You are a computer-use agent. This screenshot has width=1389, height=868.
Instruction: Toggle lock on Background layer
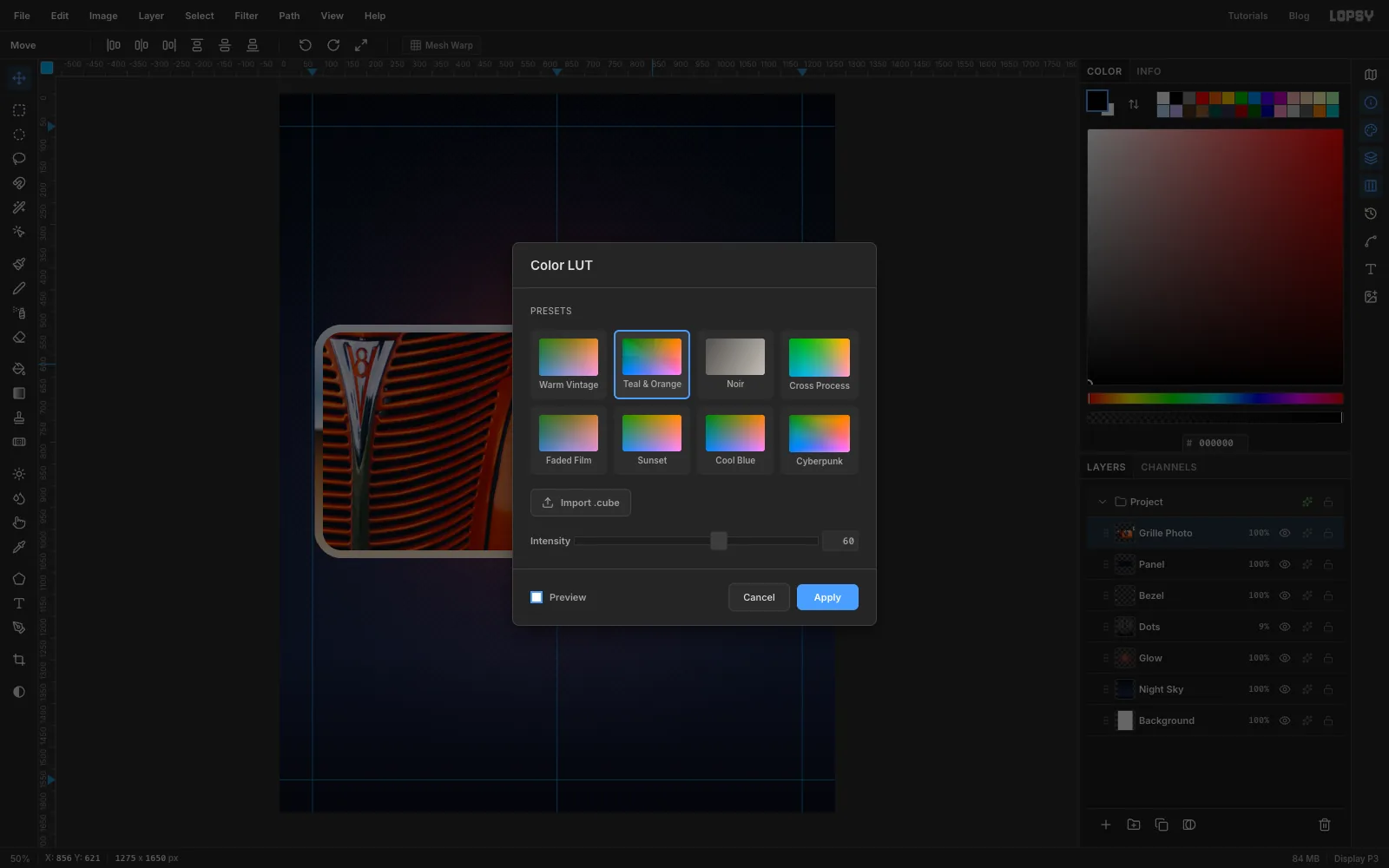tap(1328, 720)
